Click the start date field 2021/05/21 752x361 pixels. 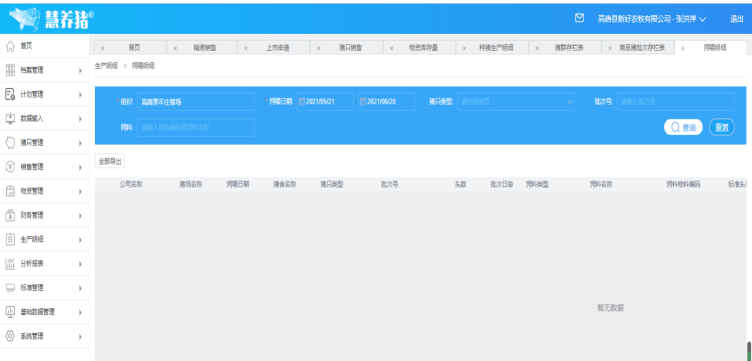(325, 102)
